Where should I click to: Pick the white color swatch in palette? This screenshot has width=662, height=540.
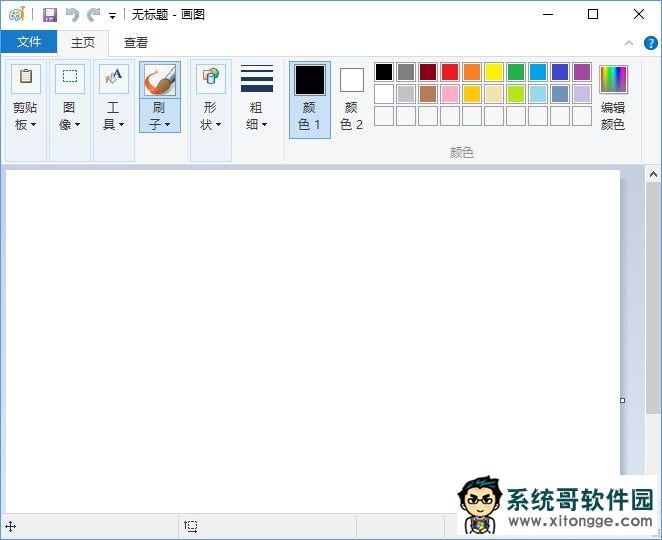click(384, 94)
